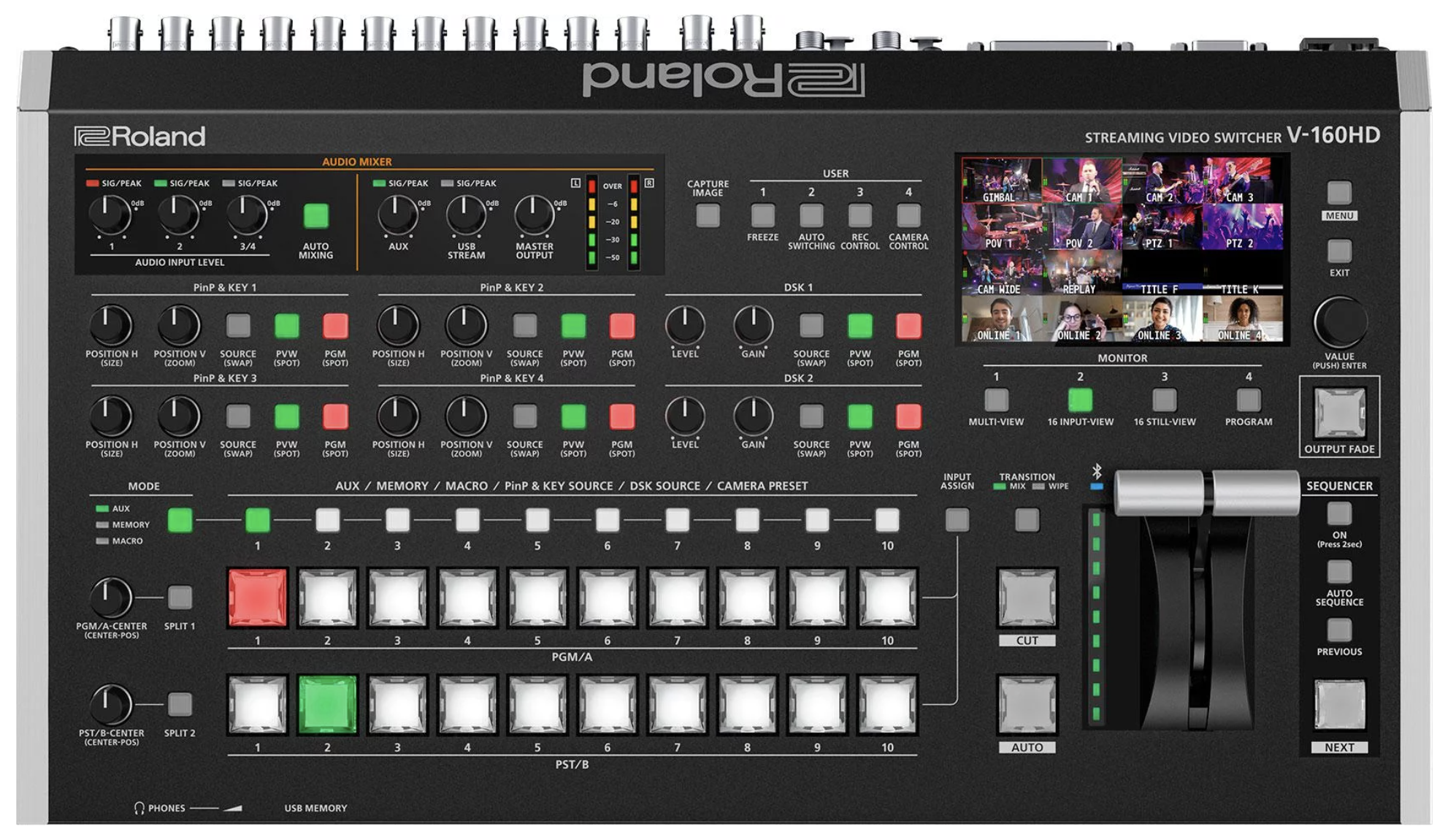
Task: Select MONITOR 2 16 INPUT-VIEW button
Action: pos(1080,400)
